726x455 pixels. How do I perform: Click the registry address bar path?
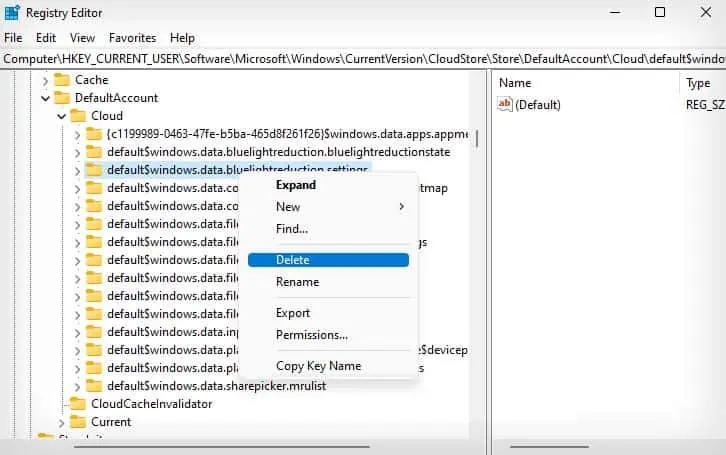(x=363, y=59)
